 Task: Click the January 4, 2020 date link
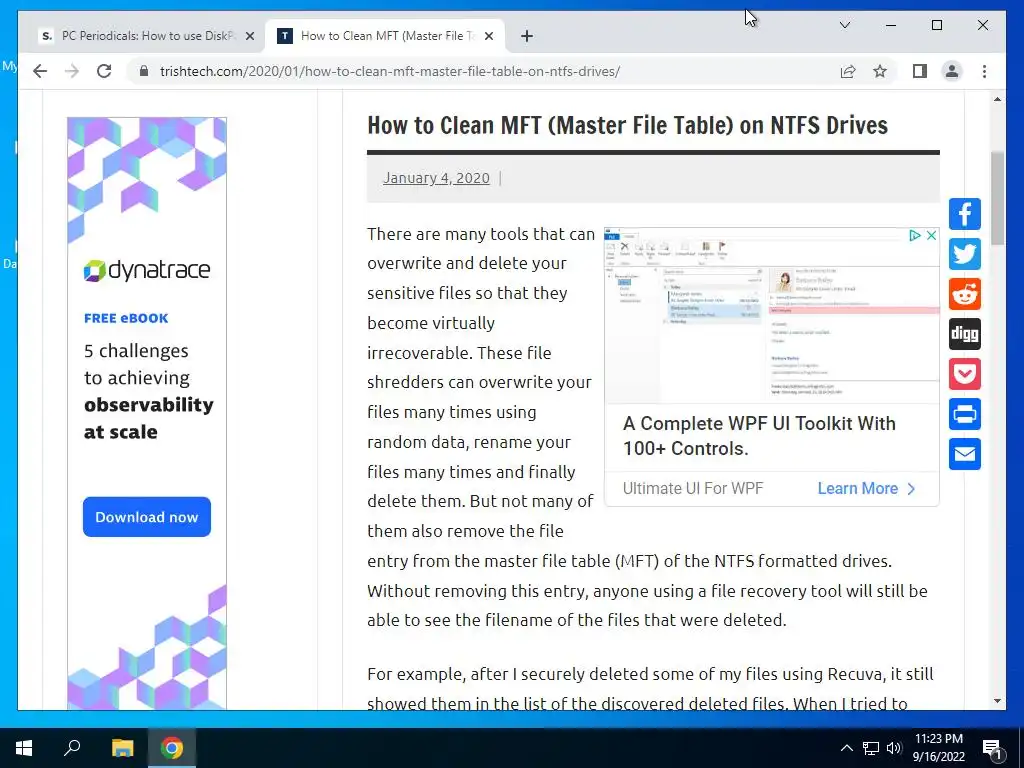436,178
